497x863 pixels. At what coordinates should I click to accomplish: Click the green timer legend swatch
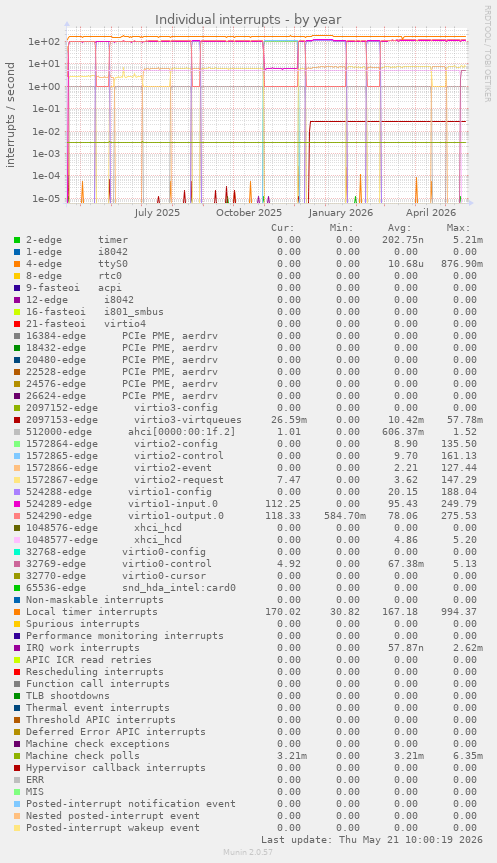[17, 240]
